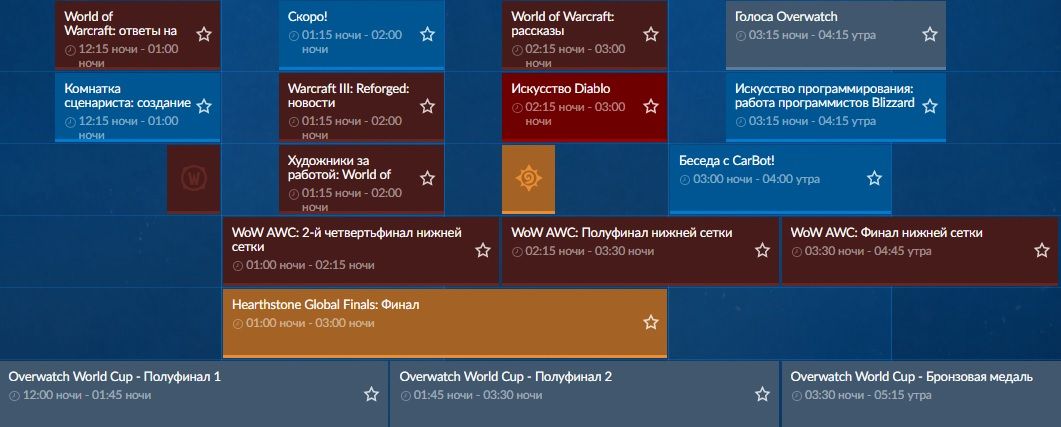Star 'Комнатка сценариста: создание' panel
The image size is (1061, 427).
[204, 106]
